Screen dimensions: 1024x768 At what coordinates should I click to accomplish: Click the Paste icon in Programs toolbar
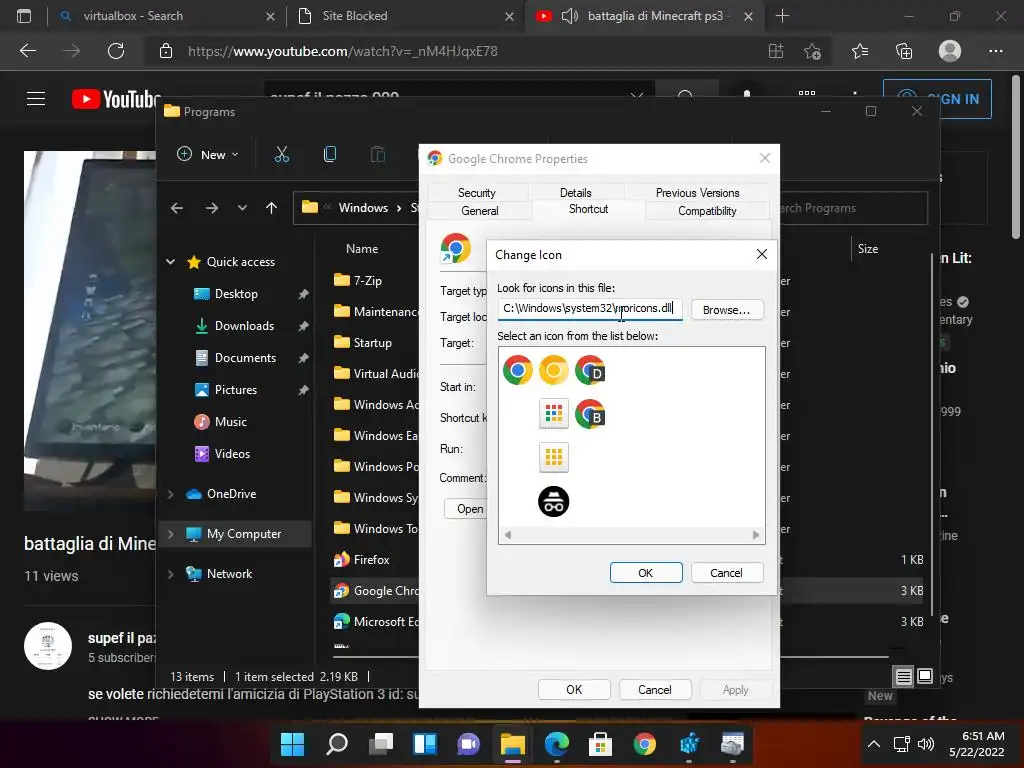tap(377, 154)
